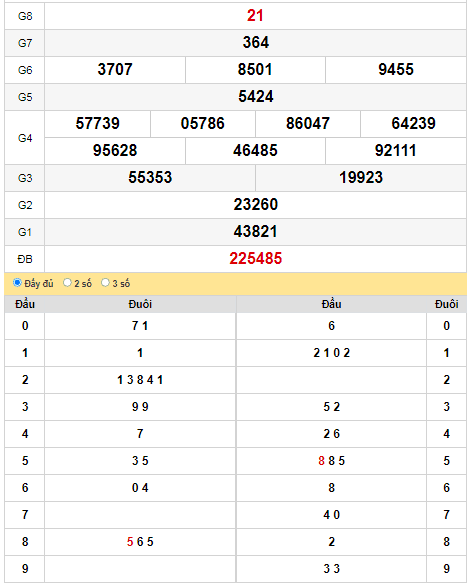Click the G8 prize number 21

click(x=255, y=16)
